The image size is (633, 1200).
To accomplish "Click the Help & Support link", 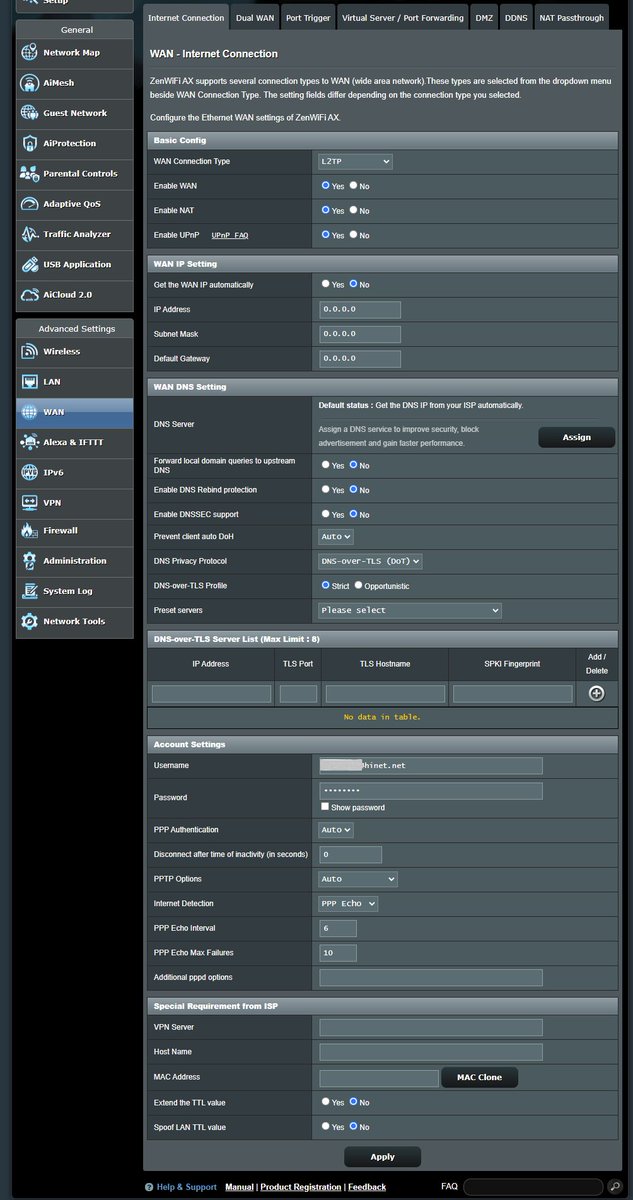I will coord(186,1187).
